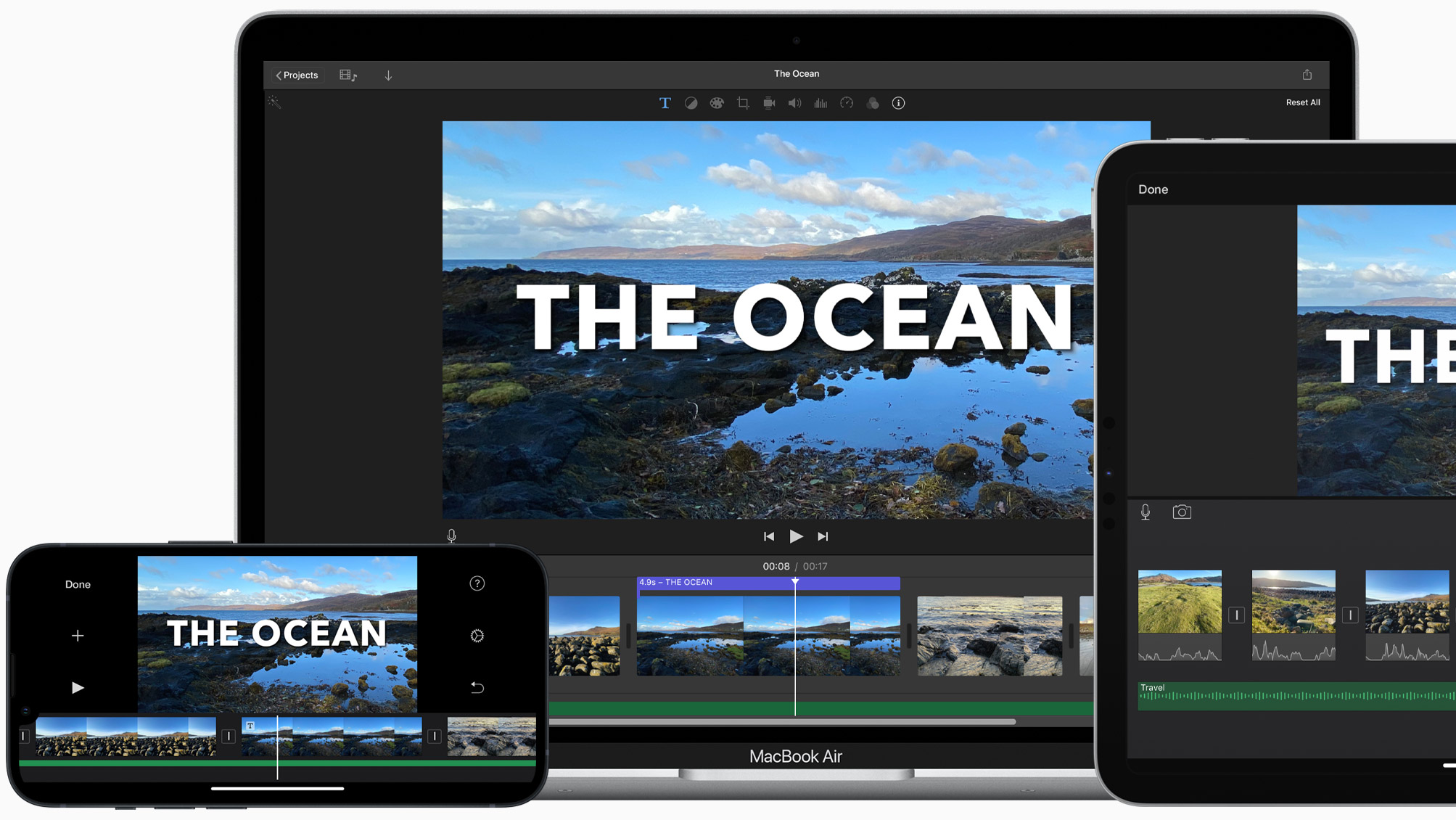The width and height of the screenshot is (1456, 820).
Task: Click the skip to end button
Action: 822,536
